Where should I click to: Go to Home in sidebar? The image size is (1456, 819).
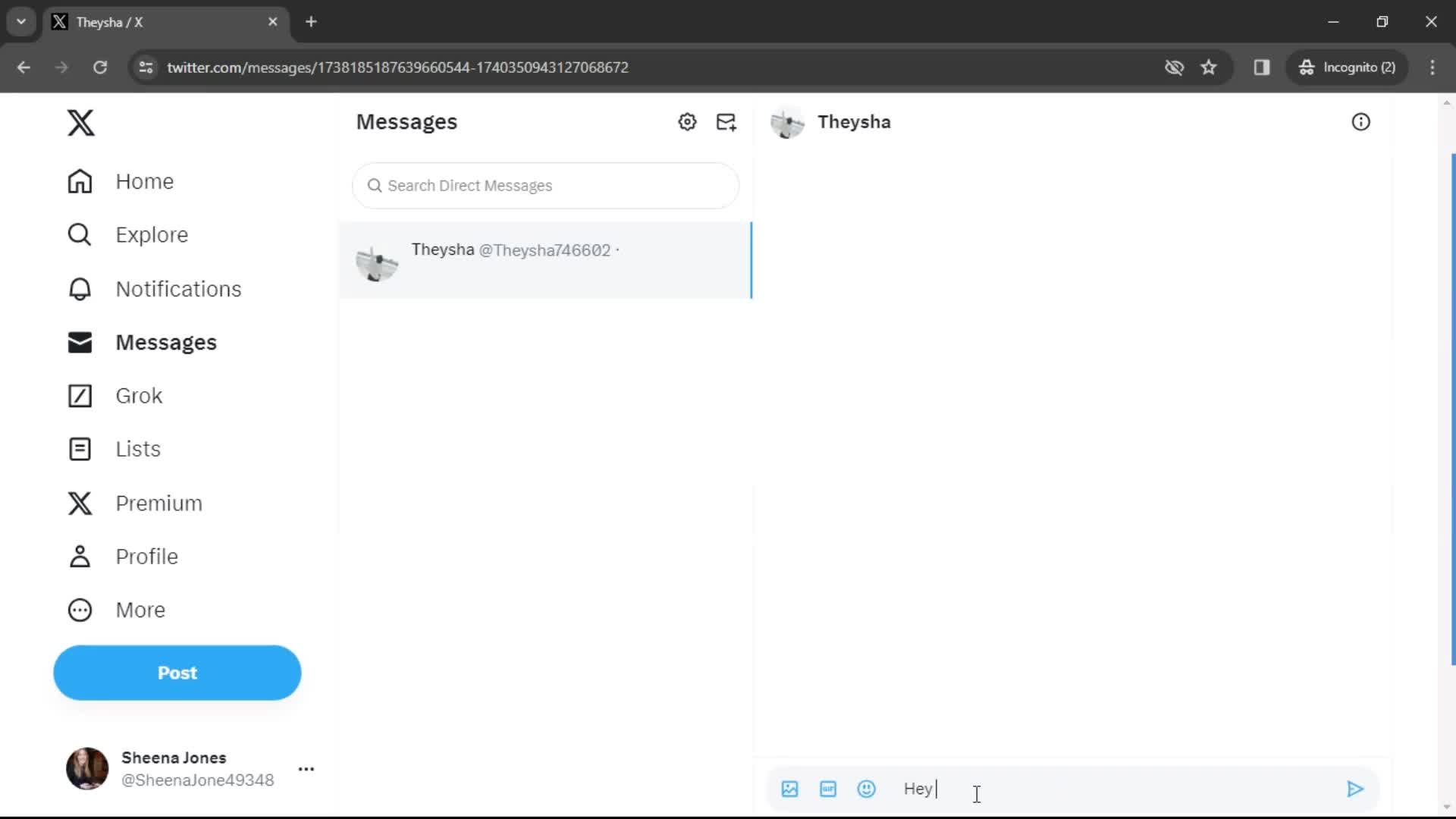pos(121,182)
